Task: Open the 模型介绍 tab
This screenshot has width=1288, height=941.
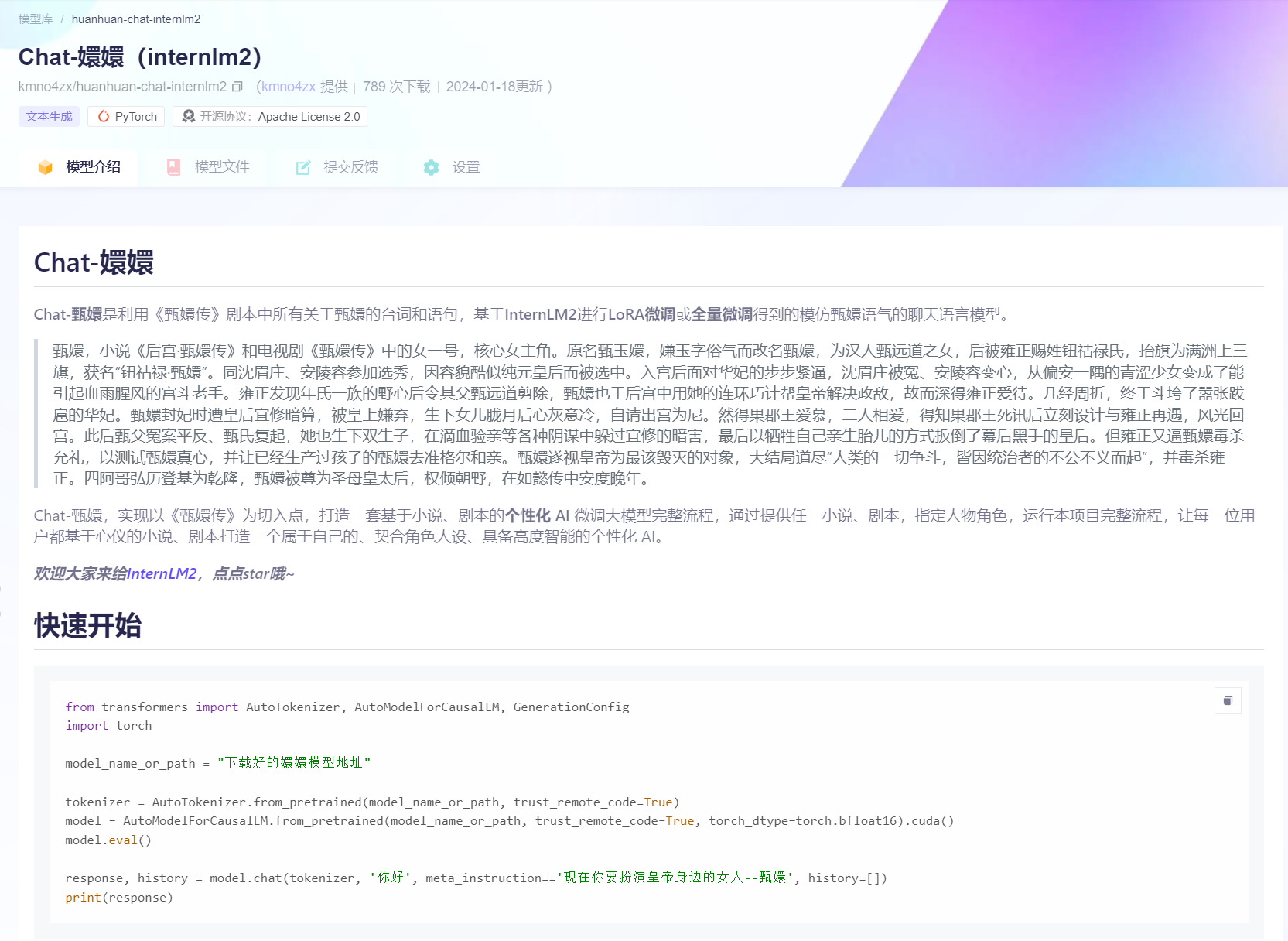Action: click(x=79, y=167)
